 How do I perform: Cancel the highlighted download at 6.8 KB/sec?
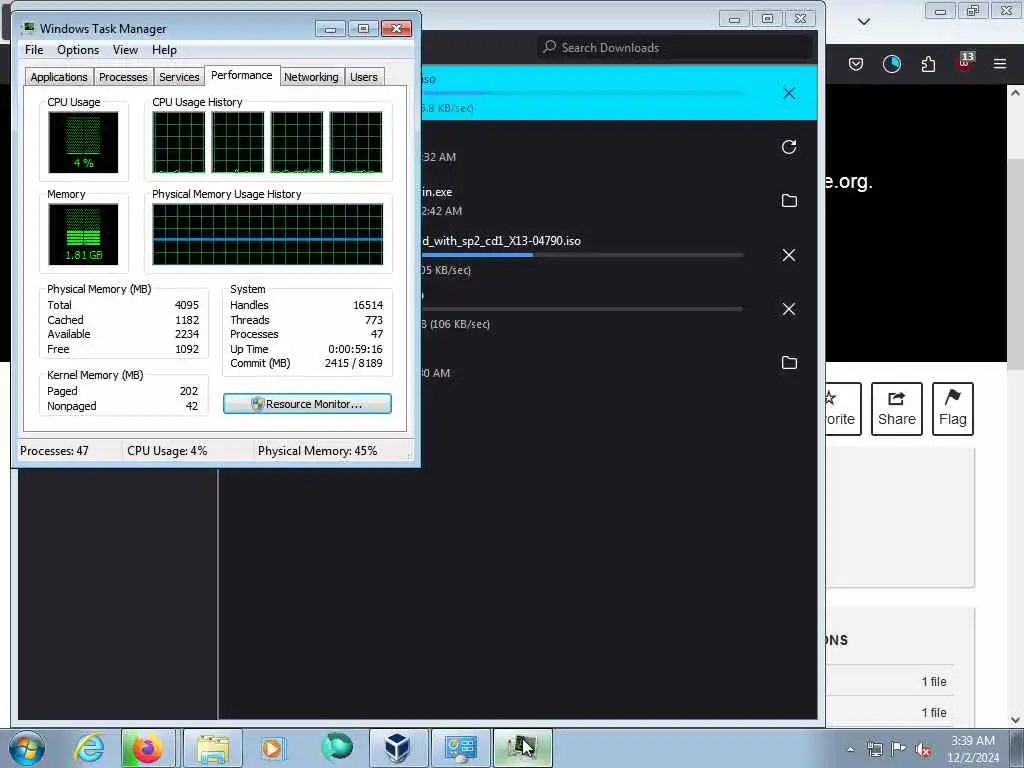tap(789, 93)
